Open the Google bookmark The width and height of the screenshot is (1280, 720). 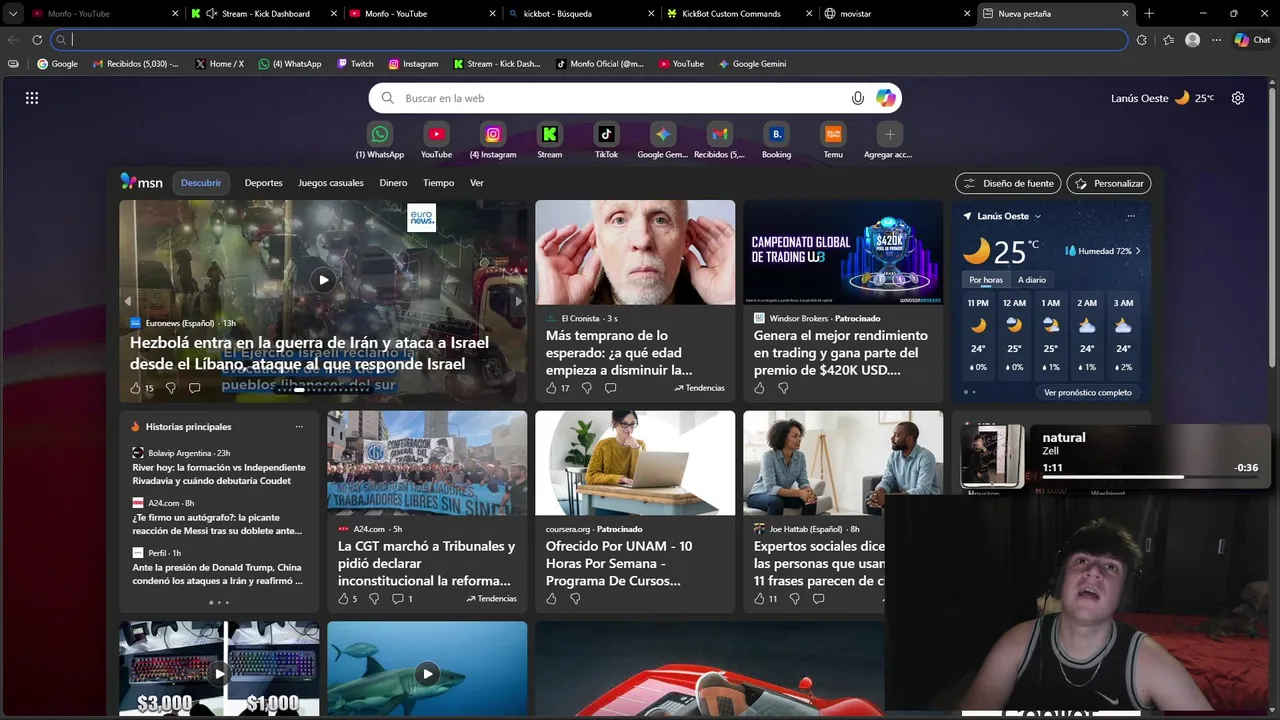57,64
